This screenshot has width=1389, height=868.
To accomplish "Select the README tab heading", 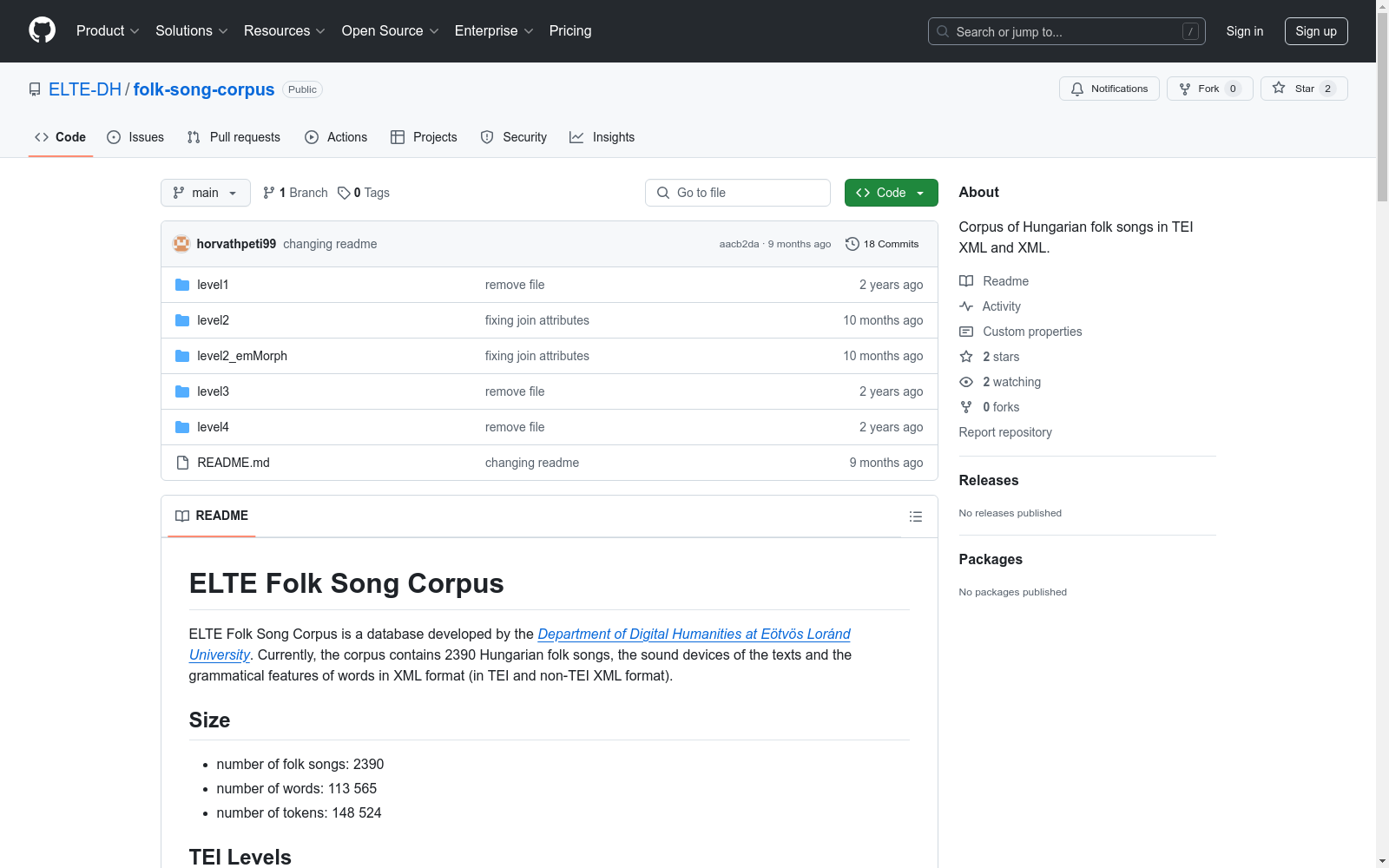I will click(x=212, y=516).
